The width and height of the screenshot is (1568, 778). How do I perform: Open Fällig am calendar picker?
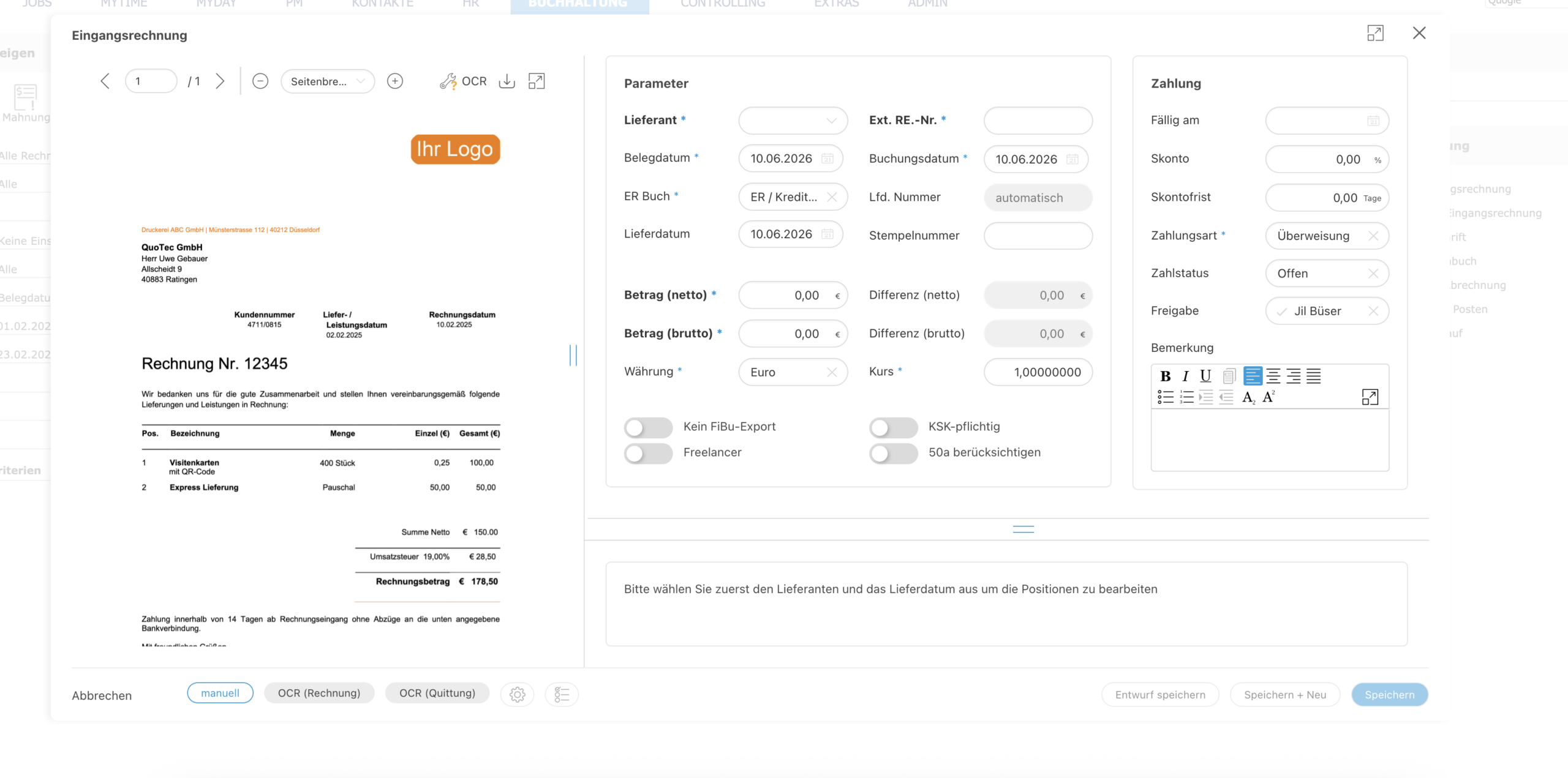tap(1374, 121)
